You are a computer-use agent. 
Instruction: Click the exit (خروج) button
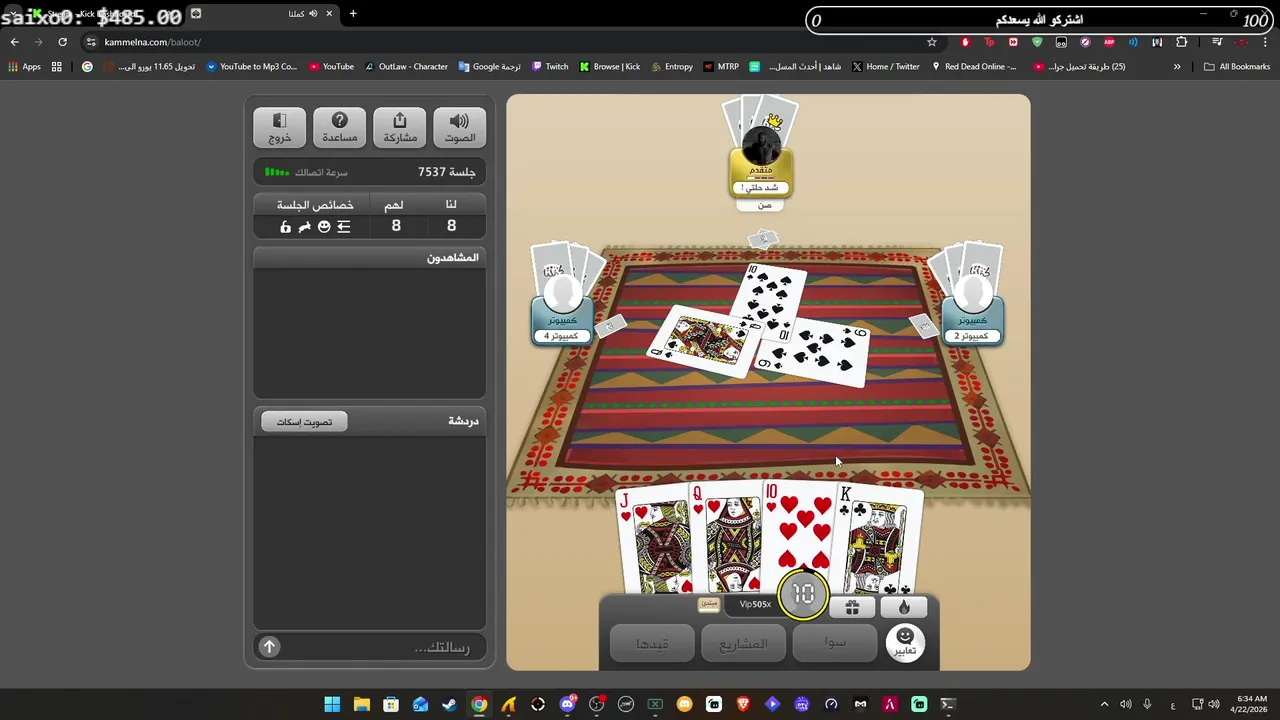tap(279, 128)
